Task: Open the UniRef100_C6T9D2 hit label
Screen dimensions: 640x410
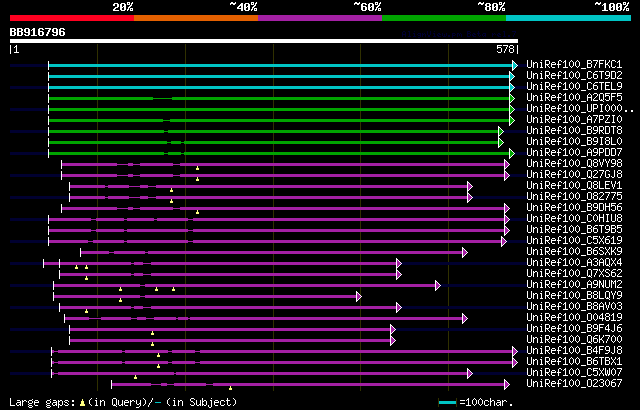Action: tap(574, 75)
